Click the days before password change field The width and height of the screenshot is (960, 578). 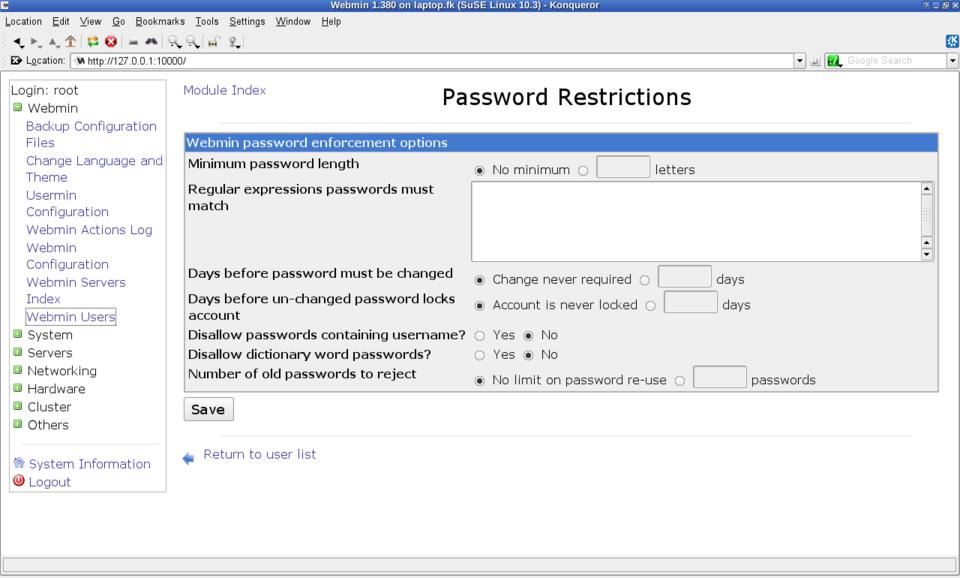(684, 277)
